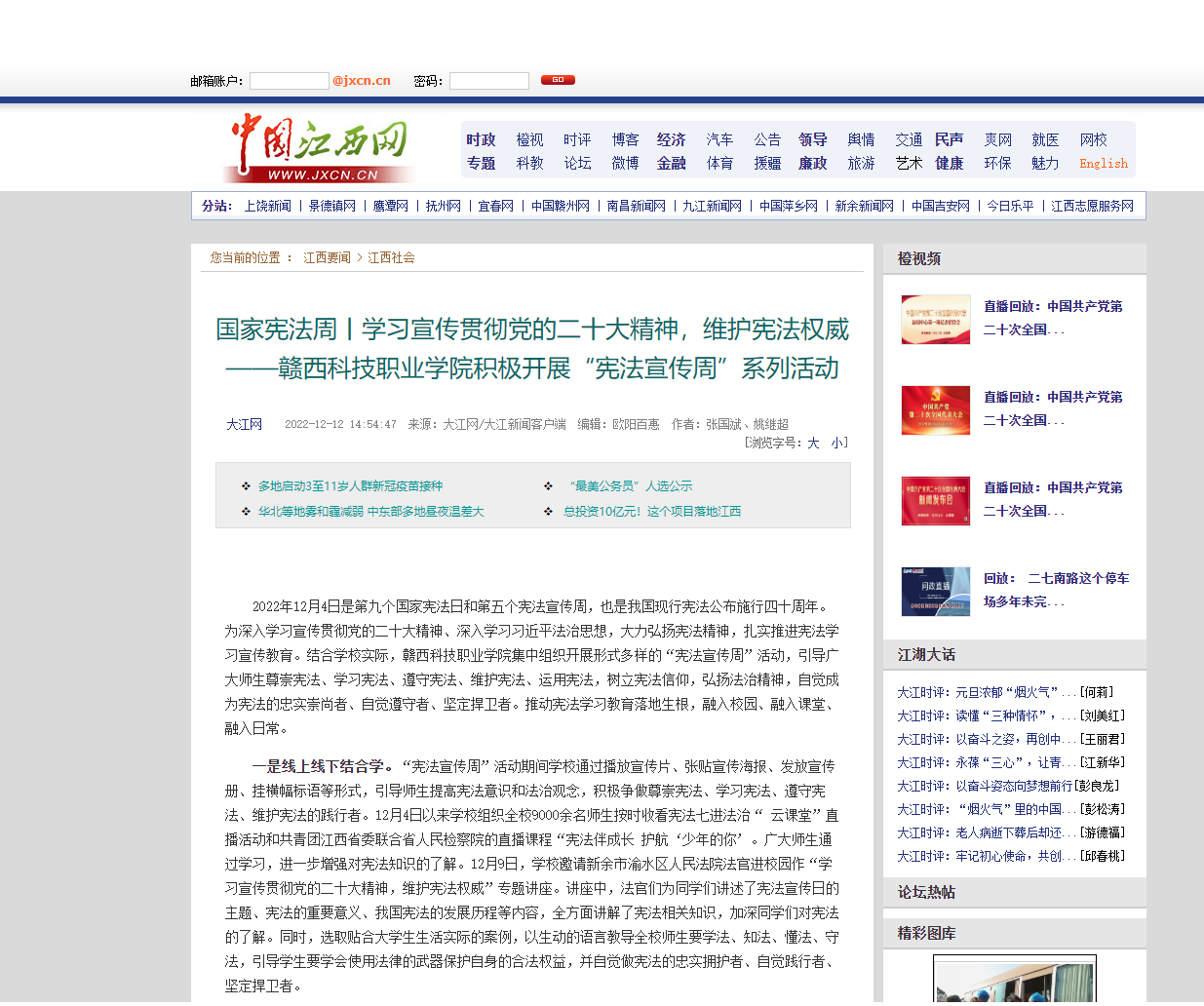Click the China Jiangxi Net logo
Viewport: 1204px width, 1006px height.
click(x=320, y=149)
